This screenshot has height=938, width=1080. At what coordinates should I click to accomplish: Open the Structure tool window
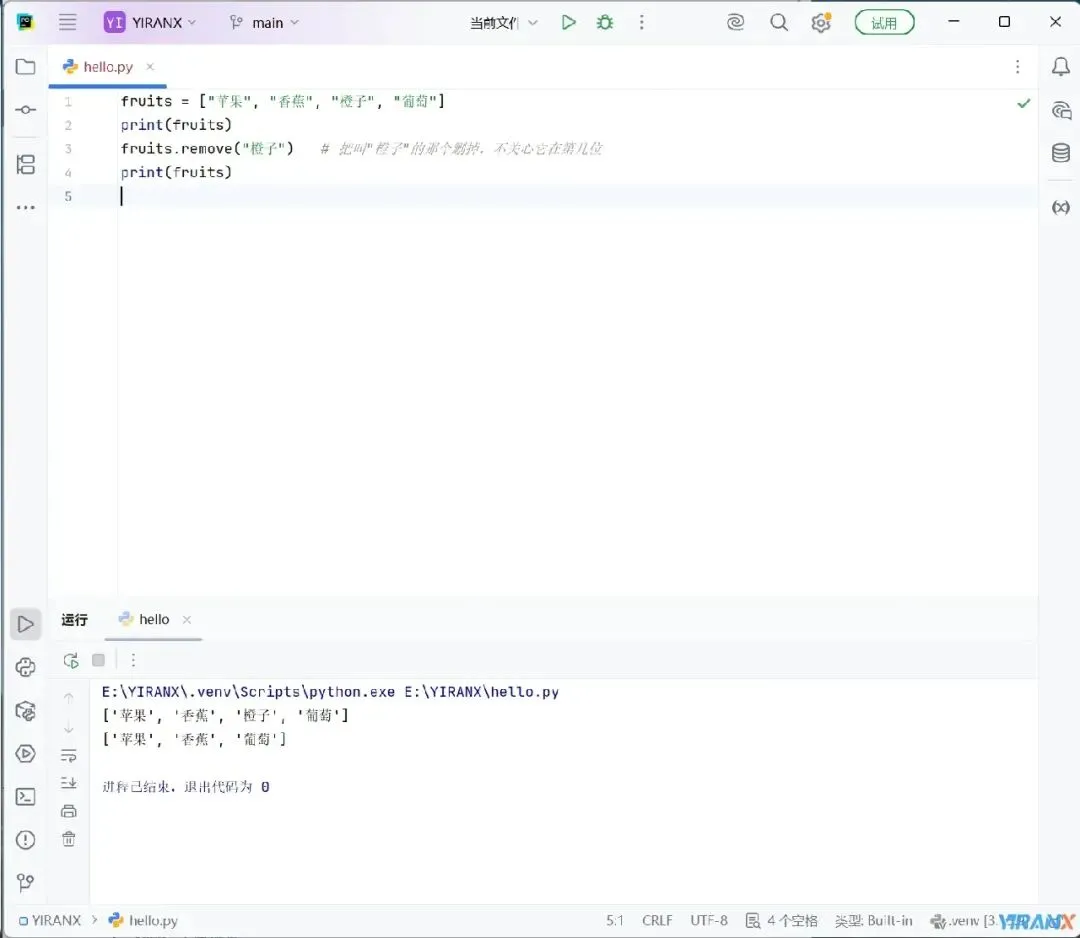(x=25, y=165)
